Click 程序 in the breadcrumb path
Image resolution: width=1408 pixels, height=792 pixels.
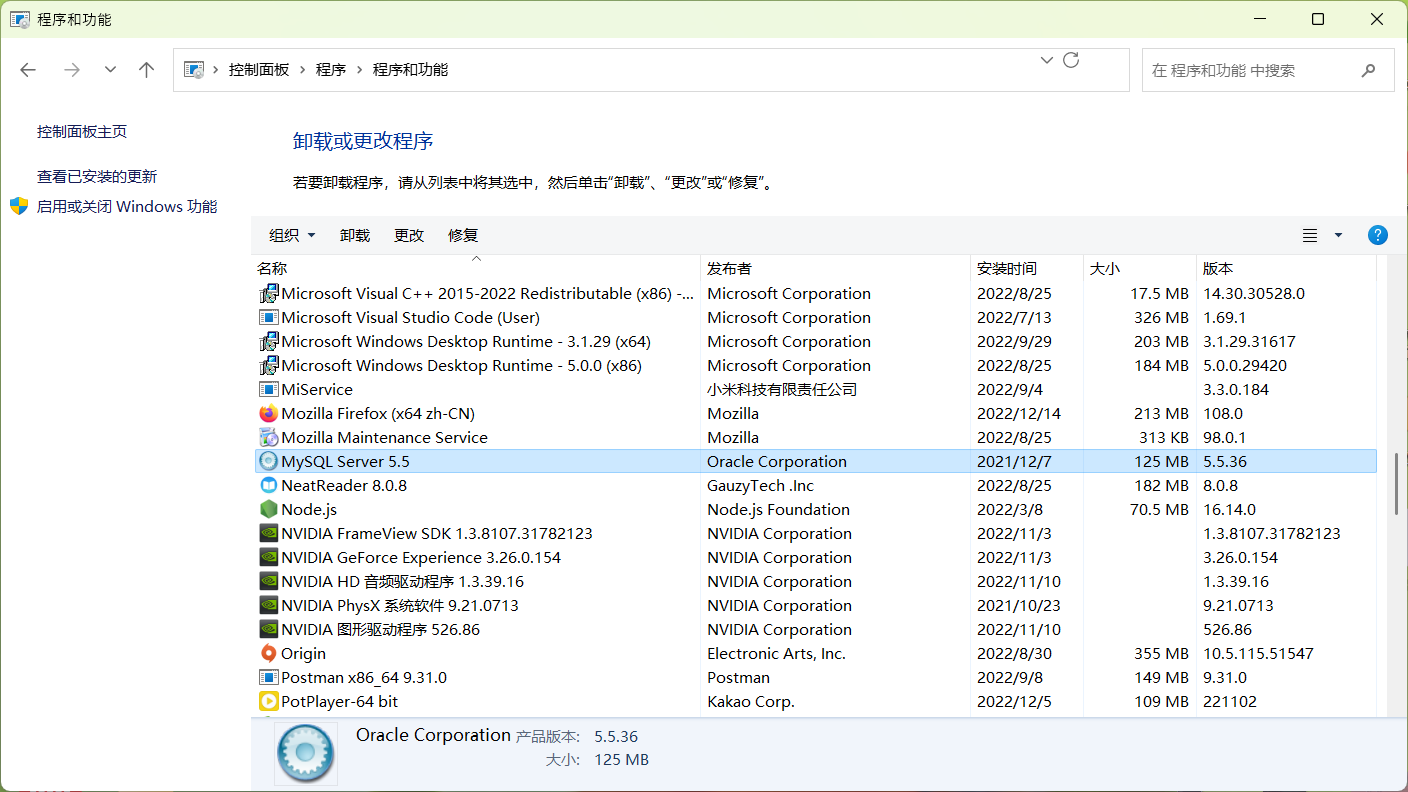click(x=331, y=69)
